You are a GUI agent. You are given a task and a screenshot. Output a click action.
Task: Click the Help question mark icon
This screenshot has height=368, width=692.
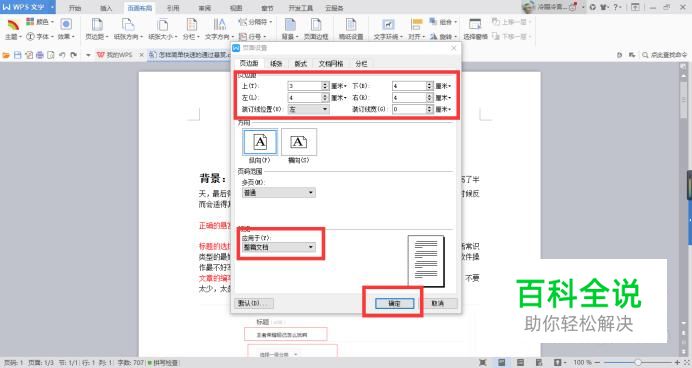(x=616, y=7)
